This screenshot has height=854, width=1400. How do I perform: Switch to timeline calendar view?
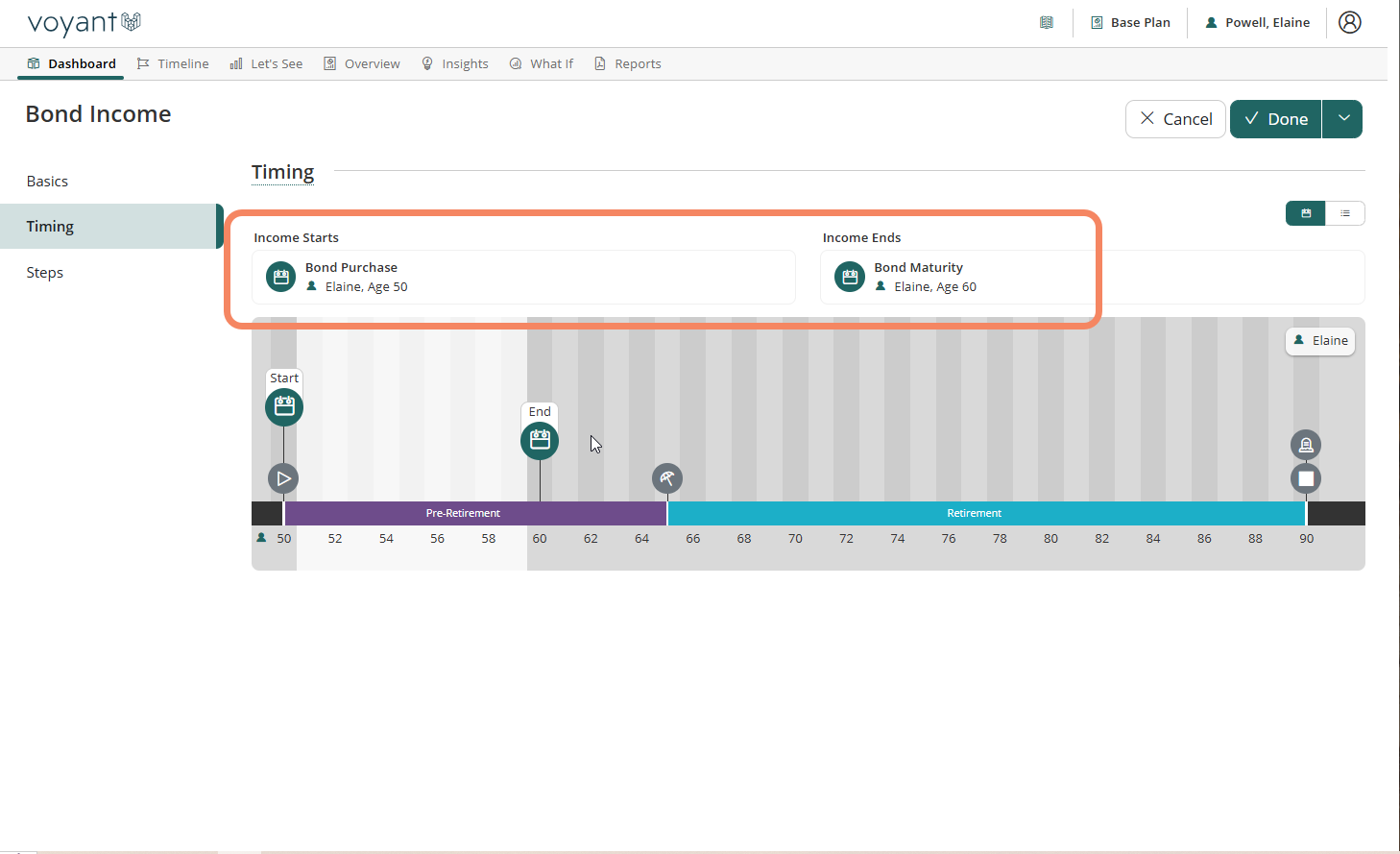tap(1306, 213)
